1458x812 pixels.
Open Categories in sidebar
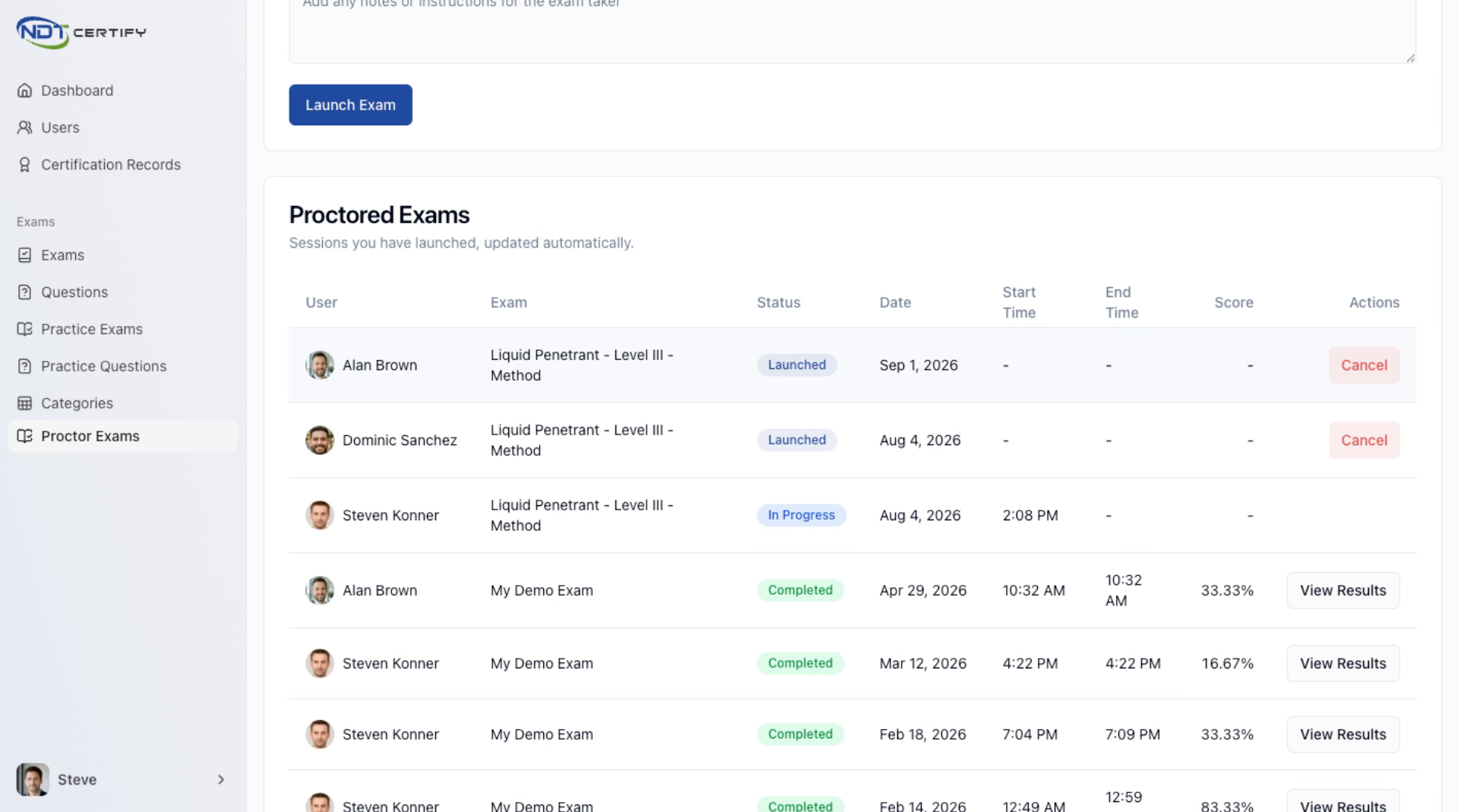pyautogui.click(x=123, y=403)
